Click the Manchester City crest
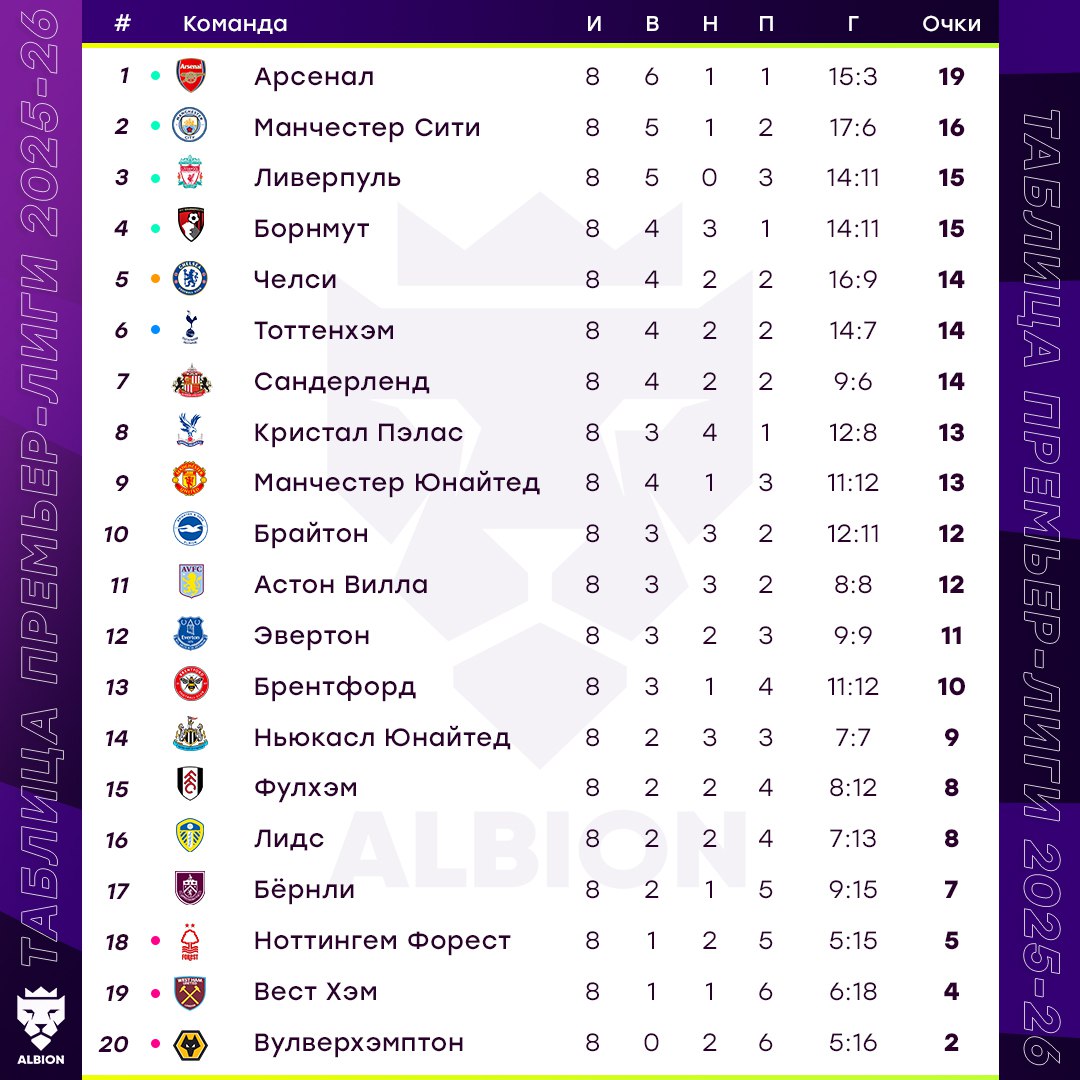The width and height of the screenshot is (1080, 1080). pos(190,127)
